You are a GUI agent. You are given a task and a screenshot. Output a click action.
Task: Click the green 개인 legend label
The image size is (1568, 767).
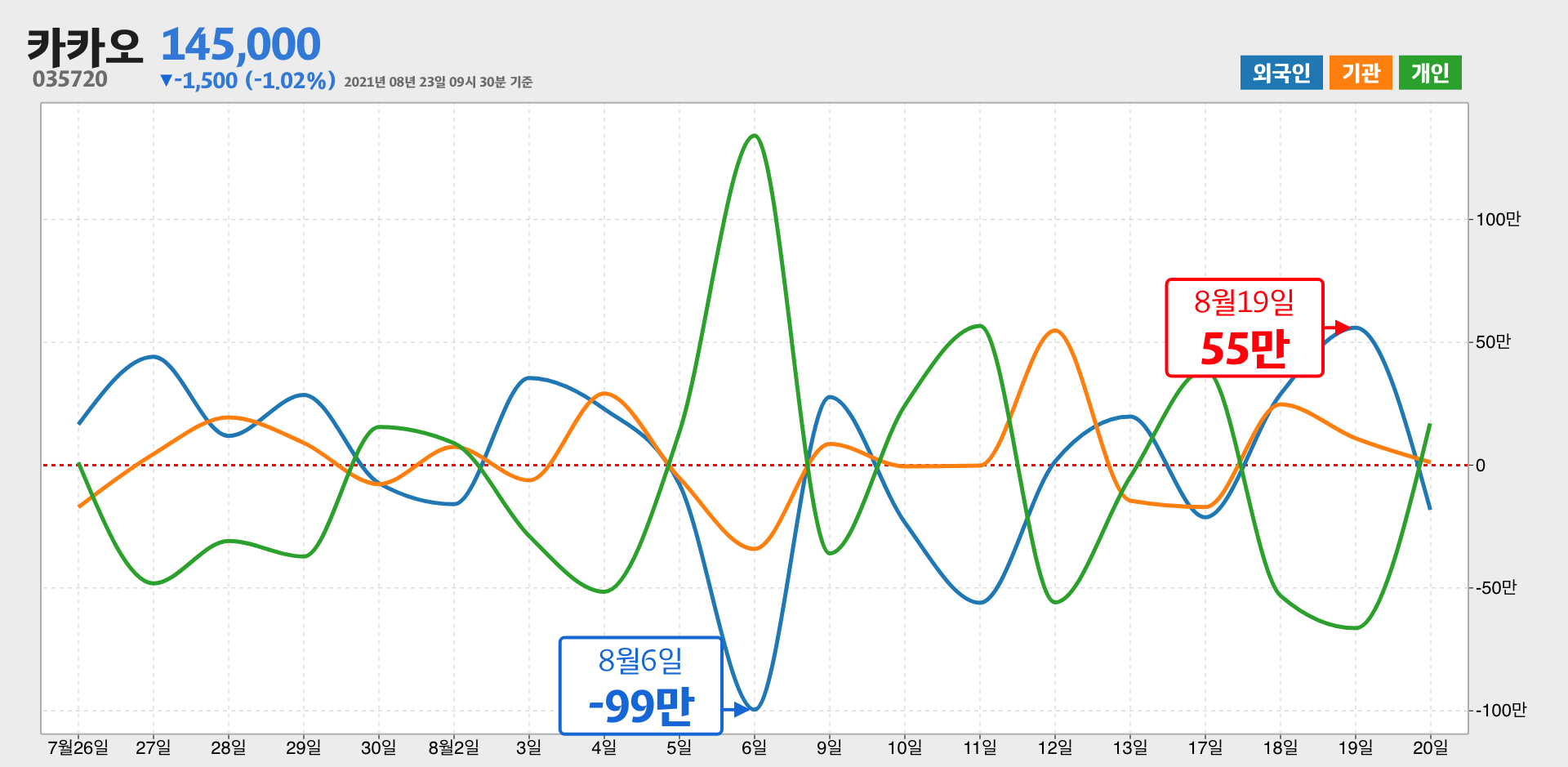(x=1430, y=73)
